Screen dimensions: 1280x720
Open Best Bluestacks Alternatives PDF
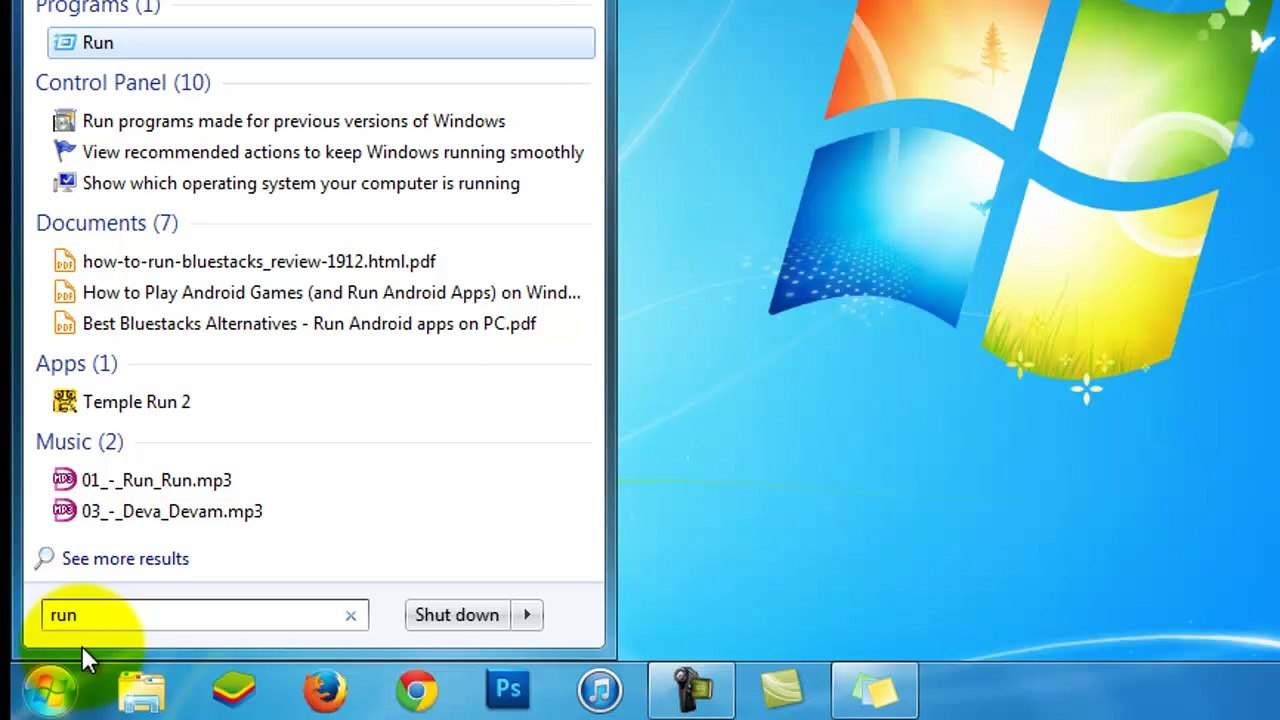click(x=309, y=323)
